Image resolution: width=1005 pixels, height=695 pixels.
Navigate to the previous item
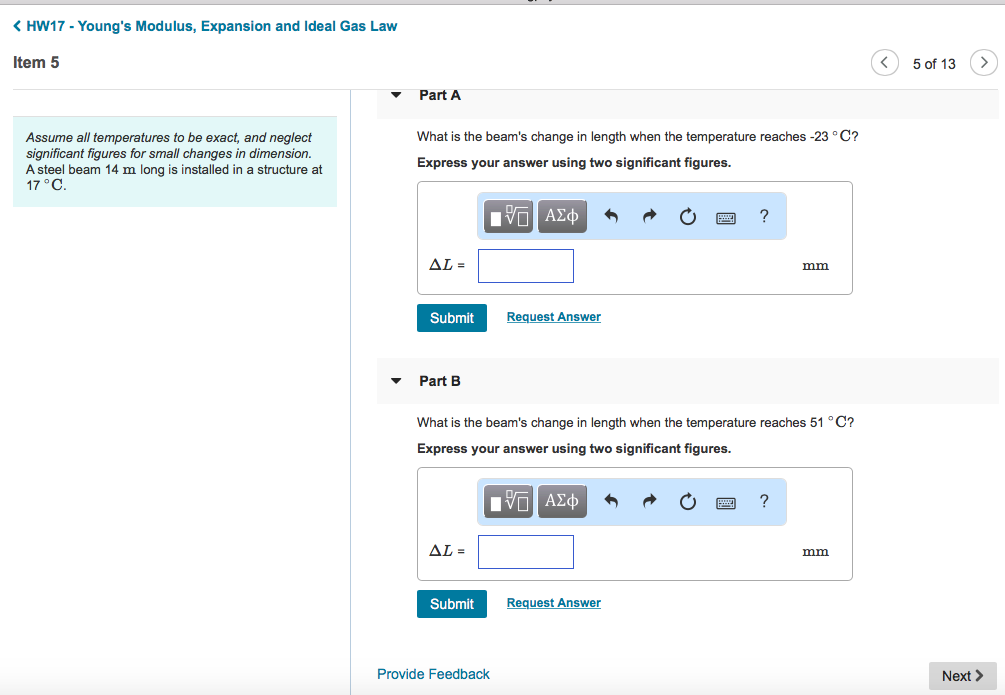[884, 62]
